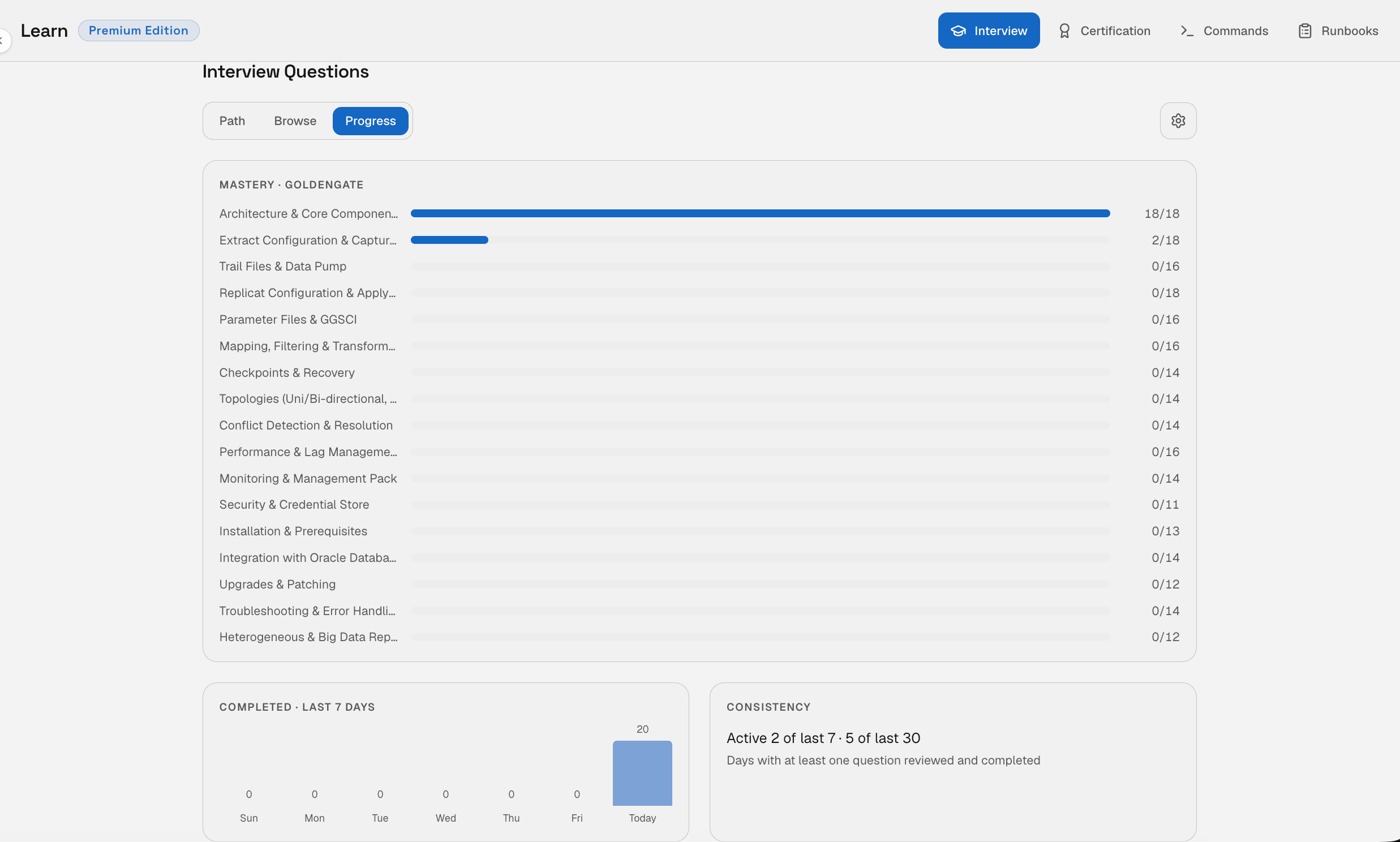The width and height of the screenshot is (1400, 842).
Task: Switch to the Browse tab
Action: click(295, 121)
